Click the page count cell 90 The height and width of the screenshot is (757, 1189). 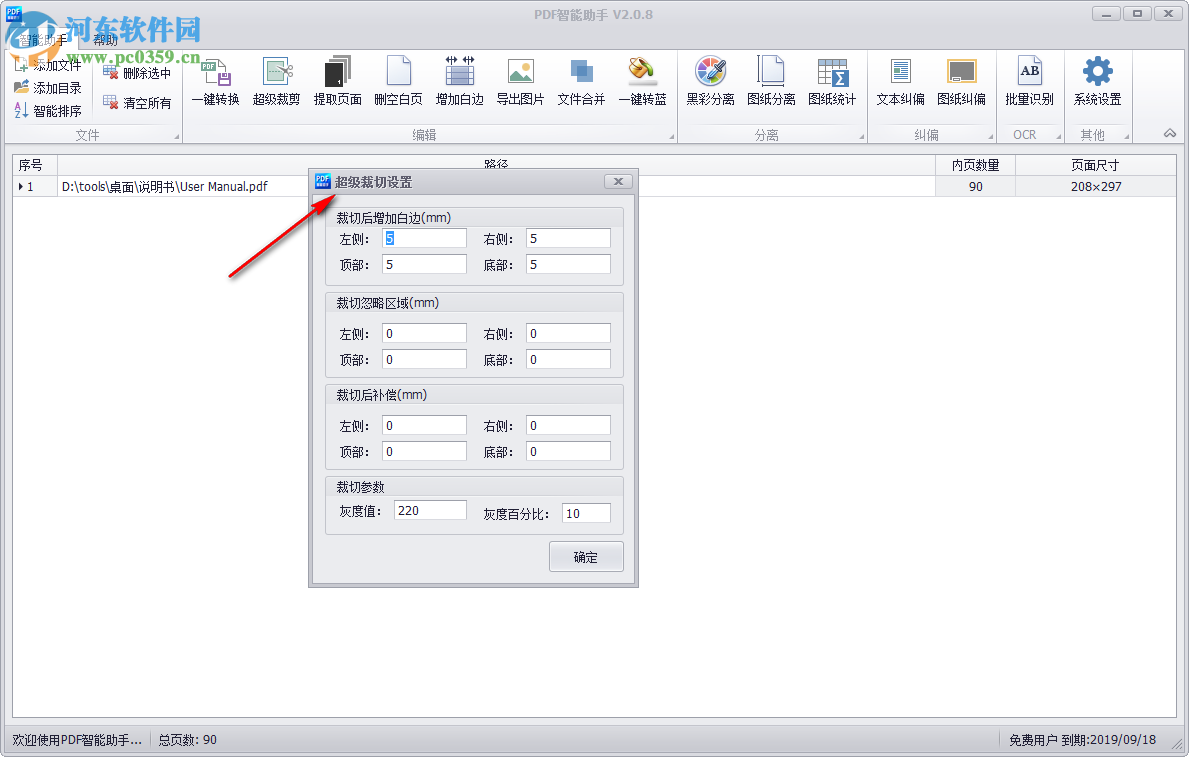click(975, 187)
